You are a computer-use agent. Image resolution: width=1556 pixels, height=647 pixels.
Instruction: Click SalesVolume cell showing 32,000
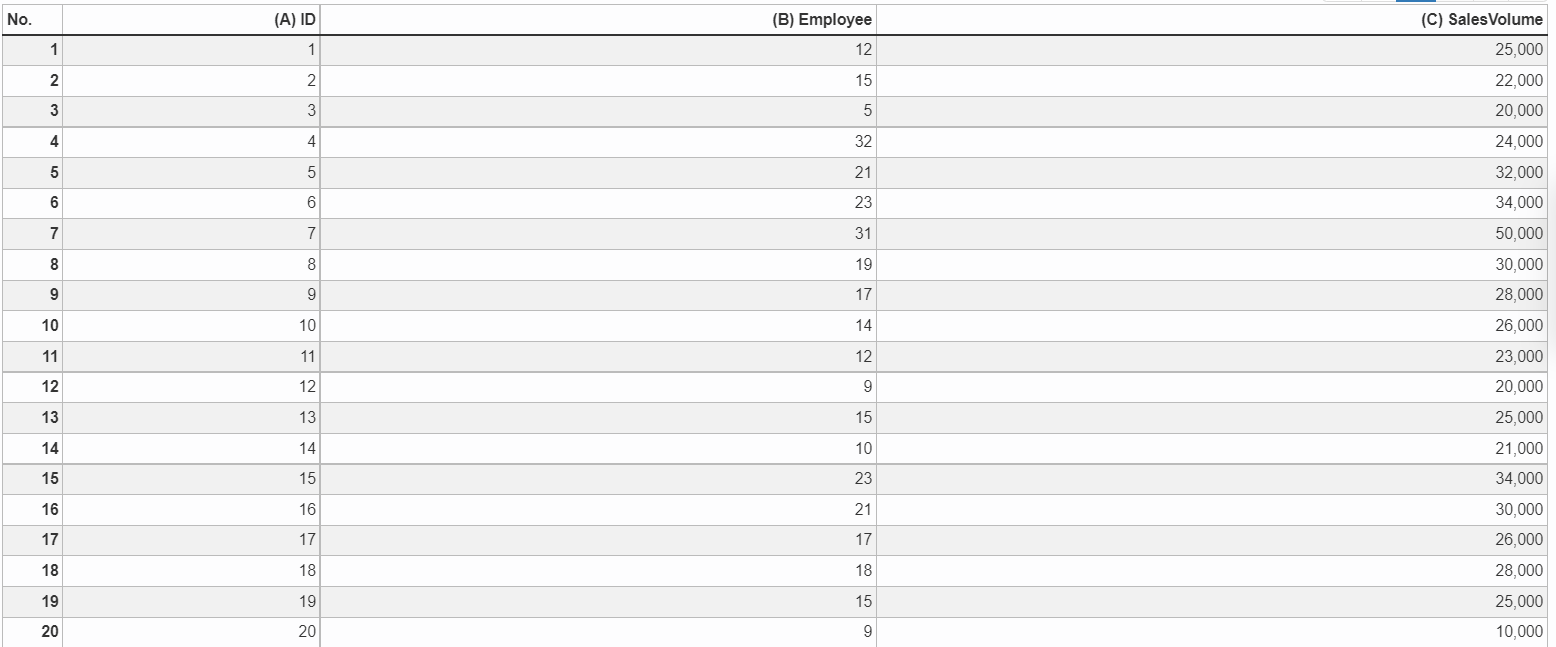pyautogui.click(x=1212, y=172)
